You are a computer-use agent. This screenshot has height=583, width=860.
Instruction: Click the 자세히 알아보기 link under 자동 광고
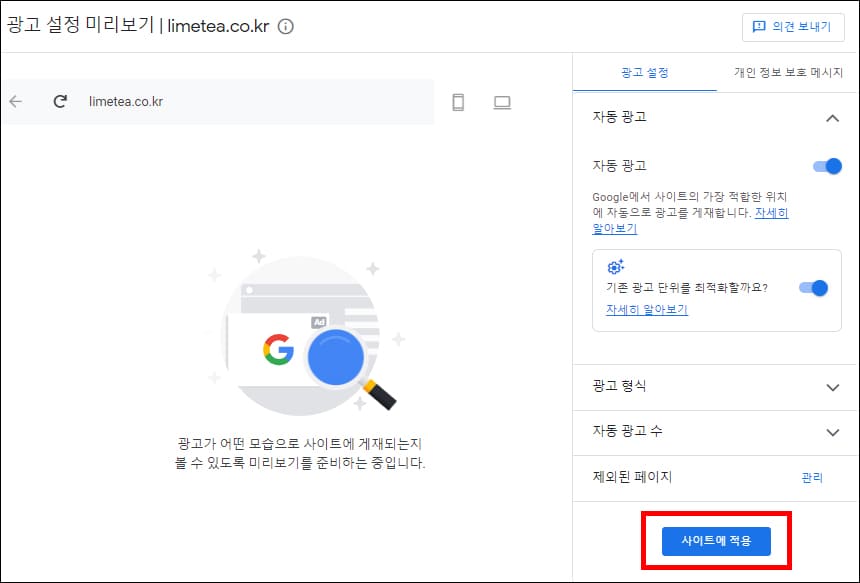[614, 228]
